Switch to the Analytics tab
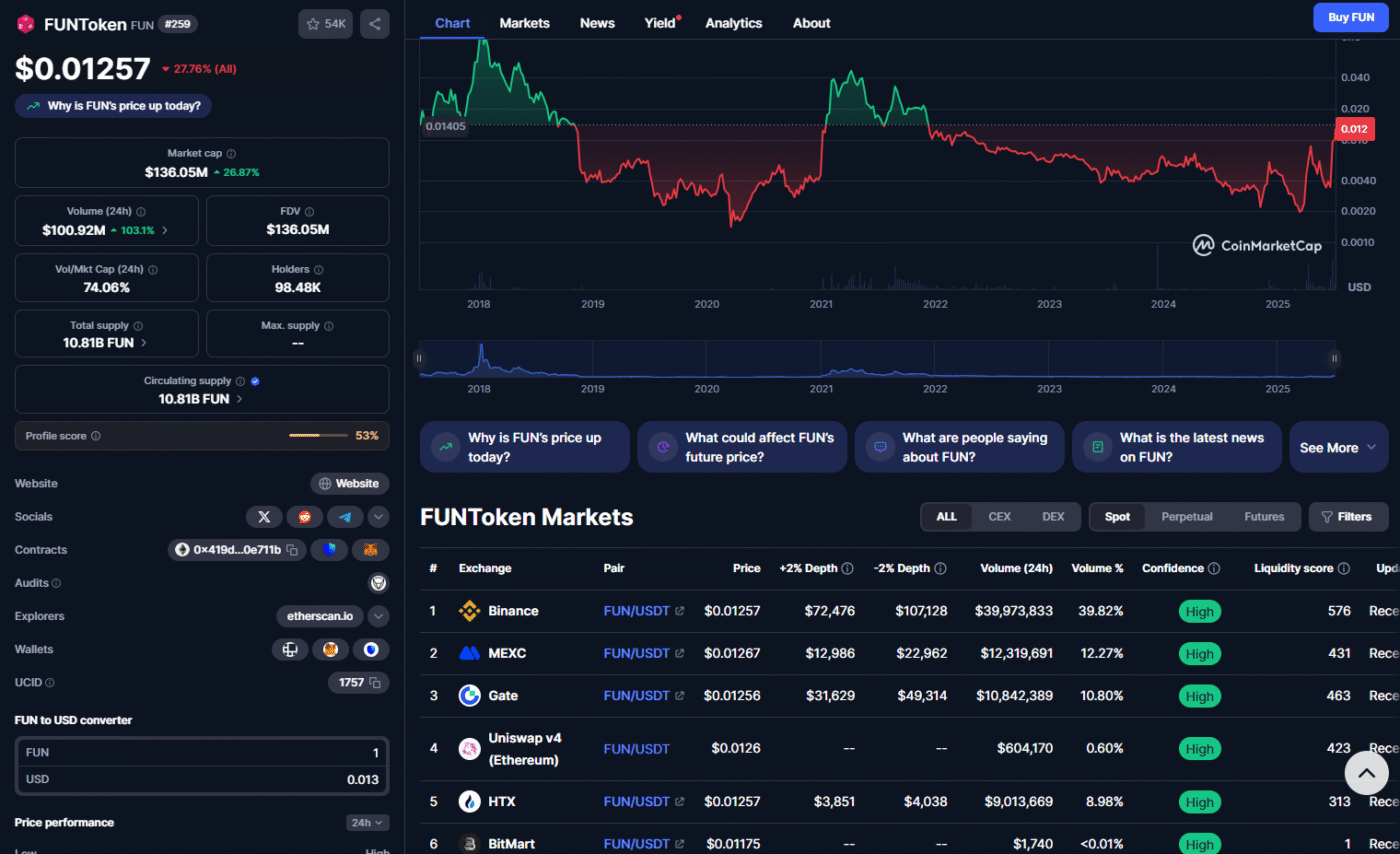Image resolution: width=1400 pixels, height=854 pixels. click(x=733, y=23)
